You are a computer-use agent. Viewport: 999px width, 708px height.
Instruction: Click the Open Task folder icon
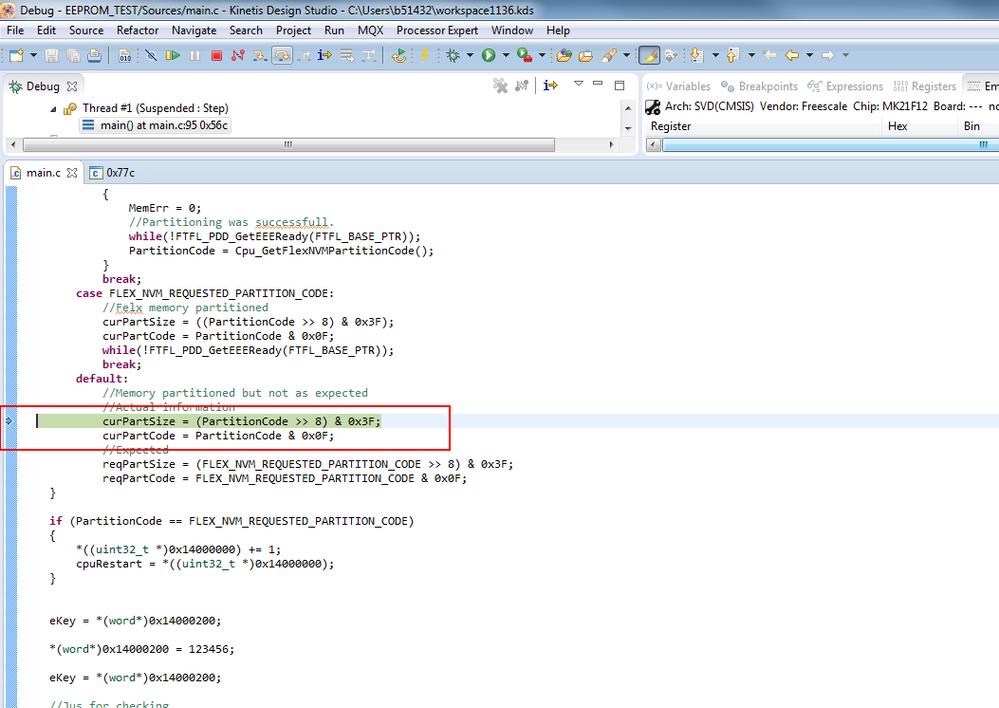pyautogui.click(x=586, y=56)
